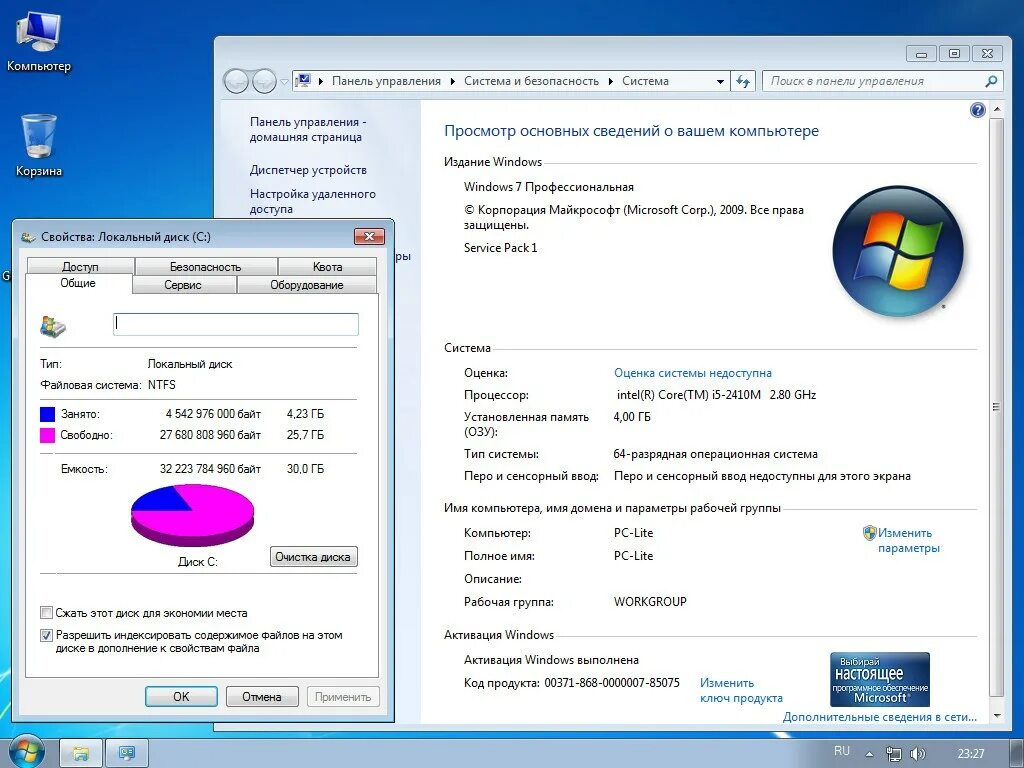Toggle the Сжать этот диск checkbox
The width and height of the screenshot is (1024, 768).
[46, 613]
